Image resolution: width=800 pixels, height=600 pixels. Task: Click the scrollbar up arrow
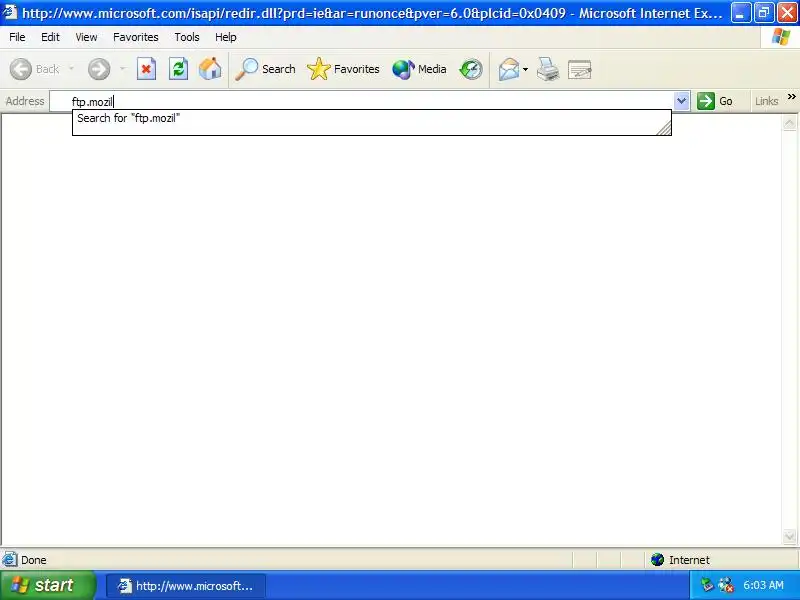789,122
